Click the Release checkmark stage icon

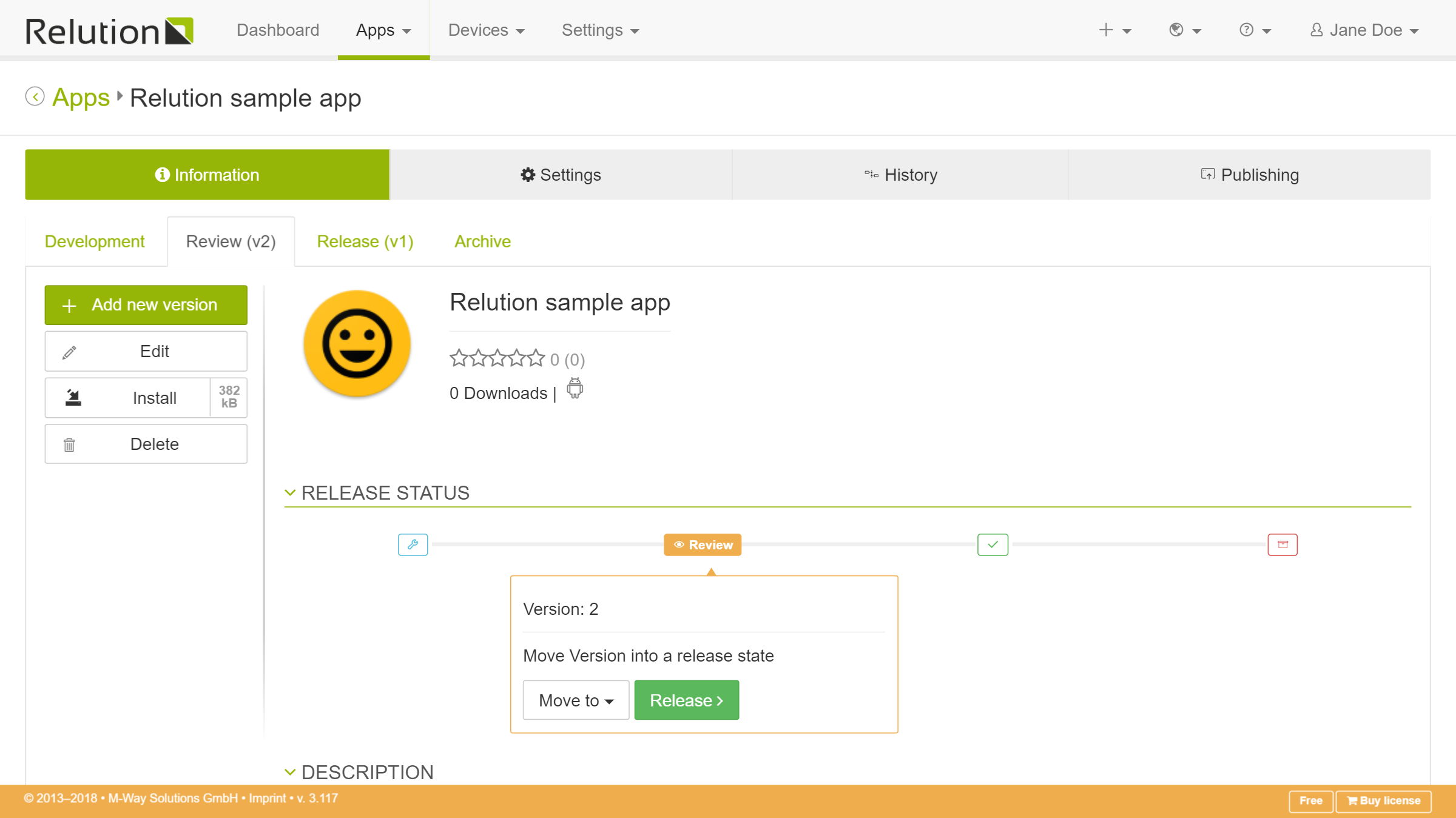coord(993,545)
